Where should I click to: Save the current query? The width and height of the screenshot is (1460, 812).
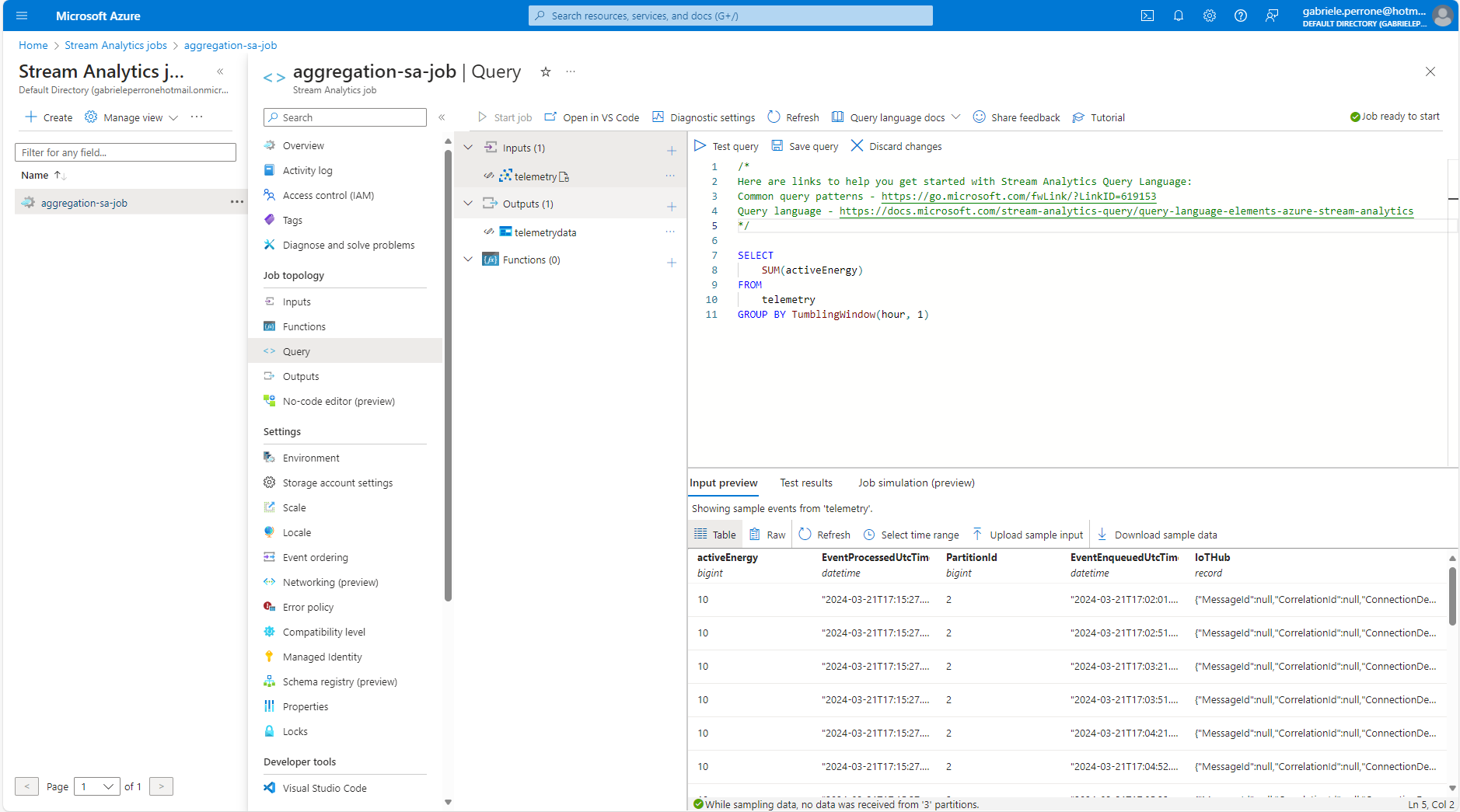coord(805,146)
